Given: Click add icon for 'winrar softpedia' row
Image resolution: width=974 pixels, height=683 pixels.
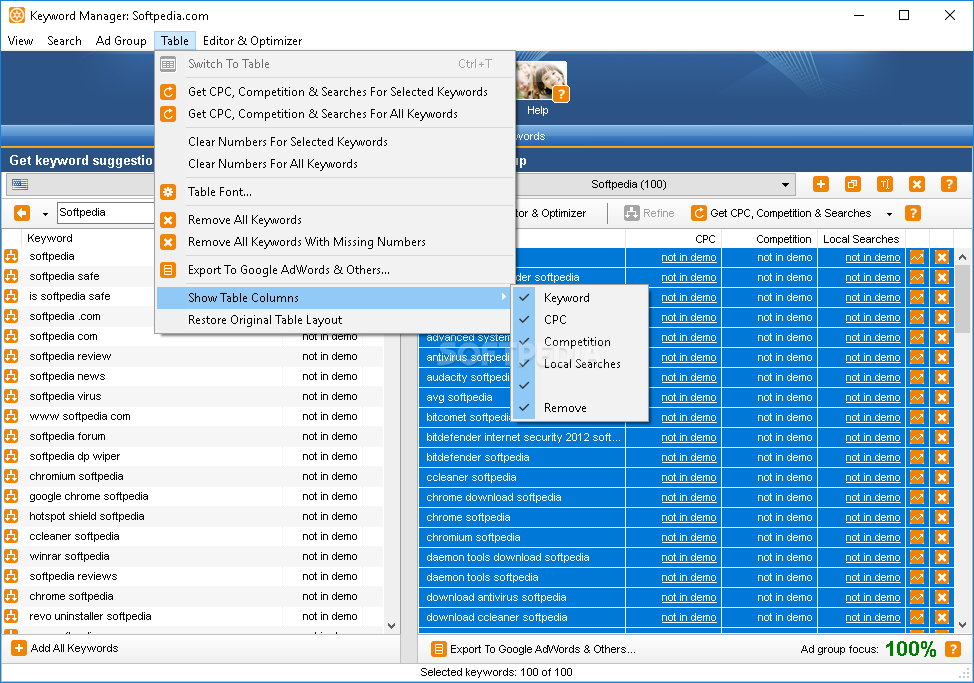Looking at the screenshot, I should 11,556.
